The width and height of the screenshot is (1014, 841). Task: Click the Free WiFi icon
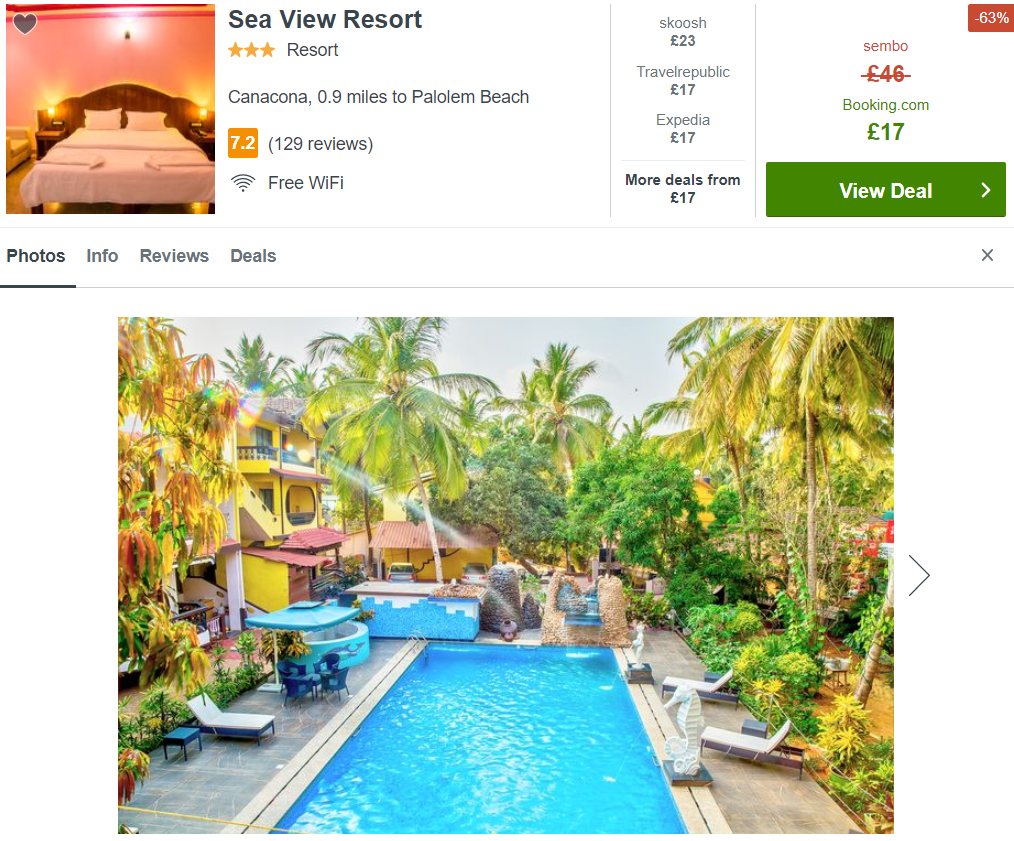pyautogui.click(x=243, y=183)
